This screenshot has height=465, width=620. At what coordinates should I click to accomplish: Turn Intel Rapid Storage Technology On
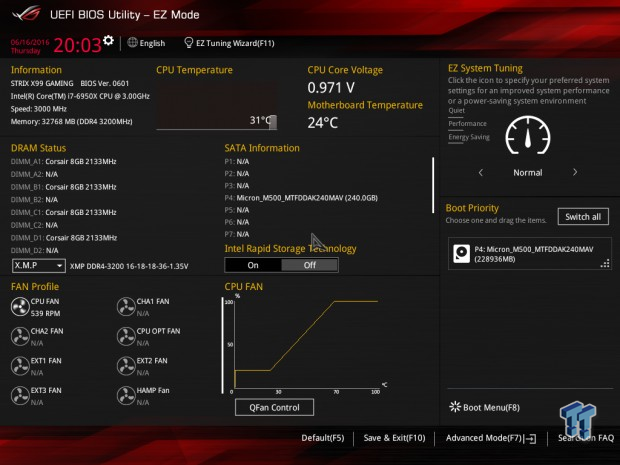[253, 265]
